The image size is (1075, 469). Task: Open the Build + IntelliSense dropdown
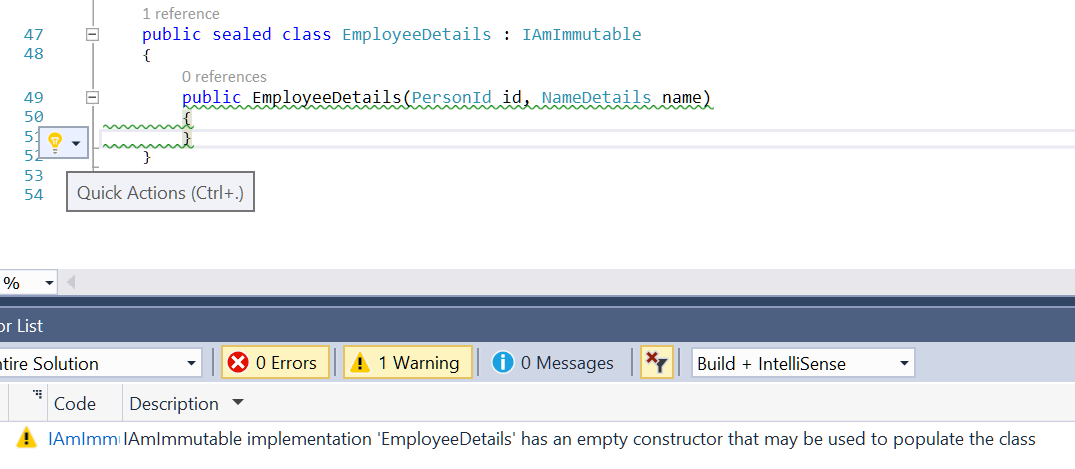tap(803, 363)
